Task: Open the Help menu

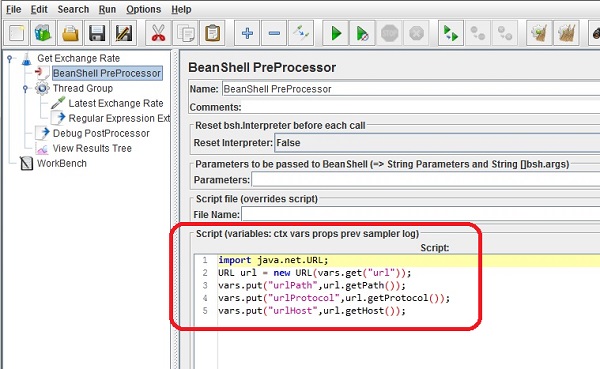Action: (x=181, y=9)
